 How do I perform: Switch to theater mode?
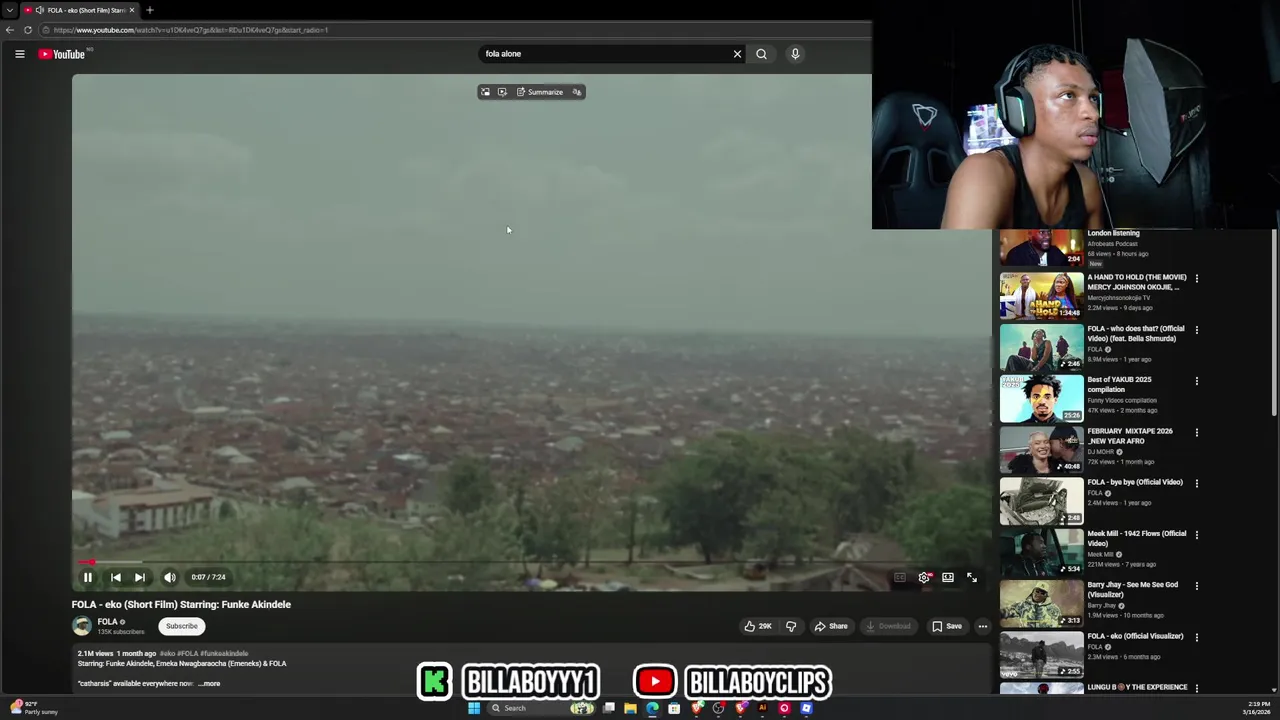tap(948, 577)
